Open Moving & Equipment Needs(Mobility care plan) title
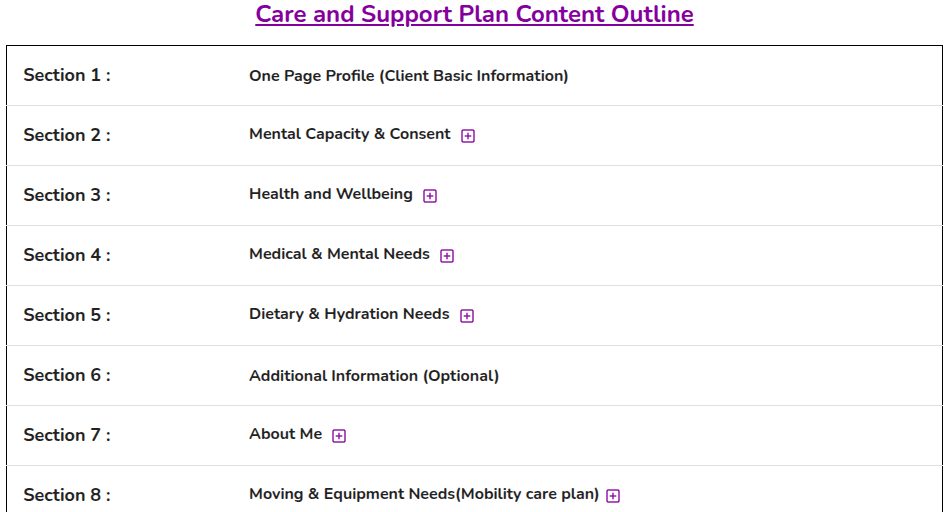This screenshot has width=947, height=512. pos(424,494)
